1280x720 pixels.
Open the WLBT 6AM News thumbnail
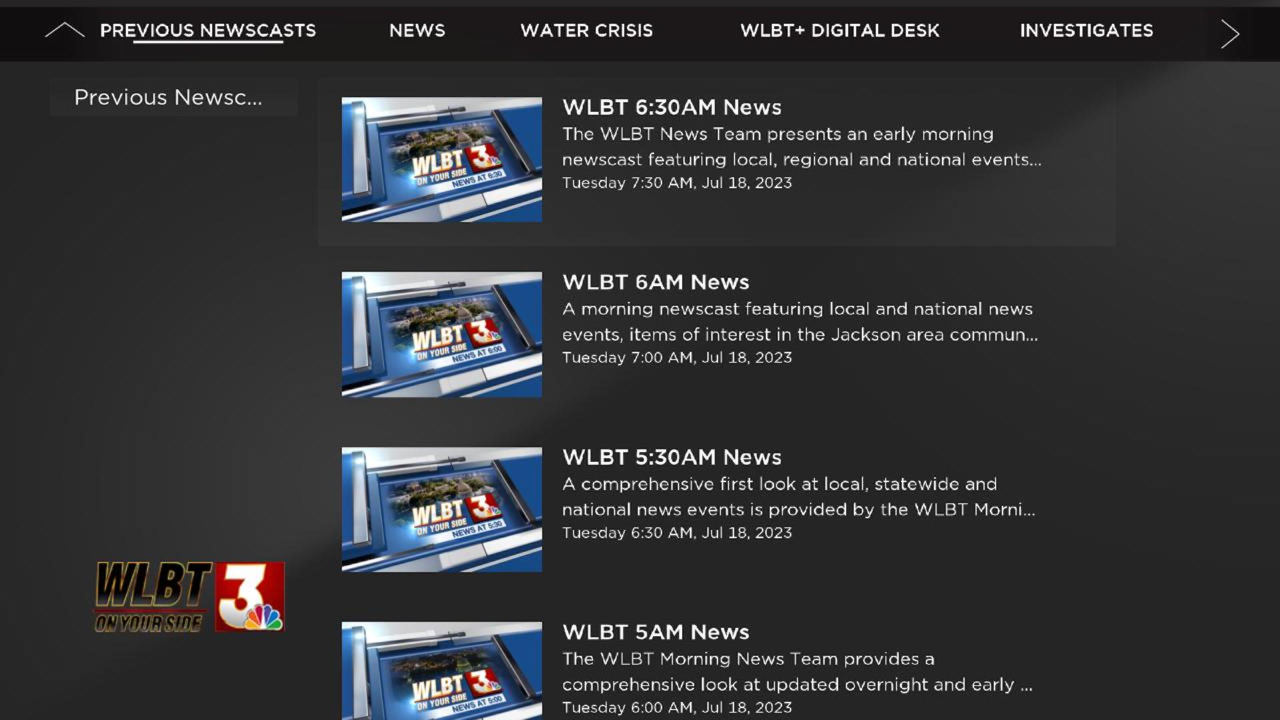pyautogui.click(x=442, y=334)
